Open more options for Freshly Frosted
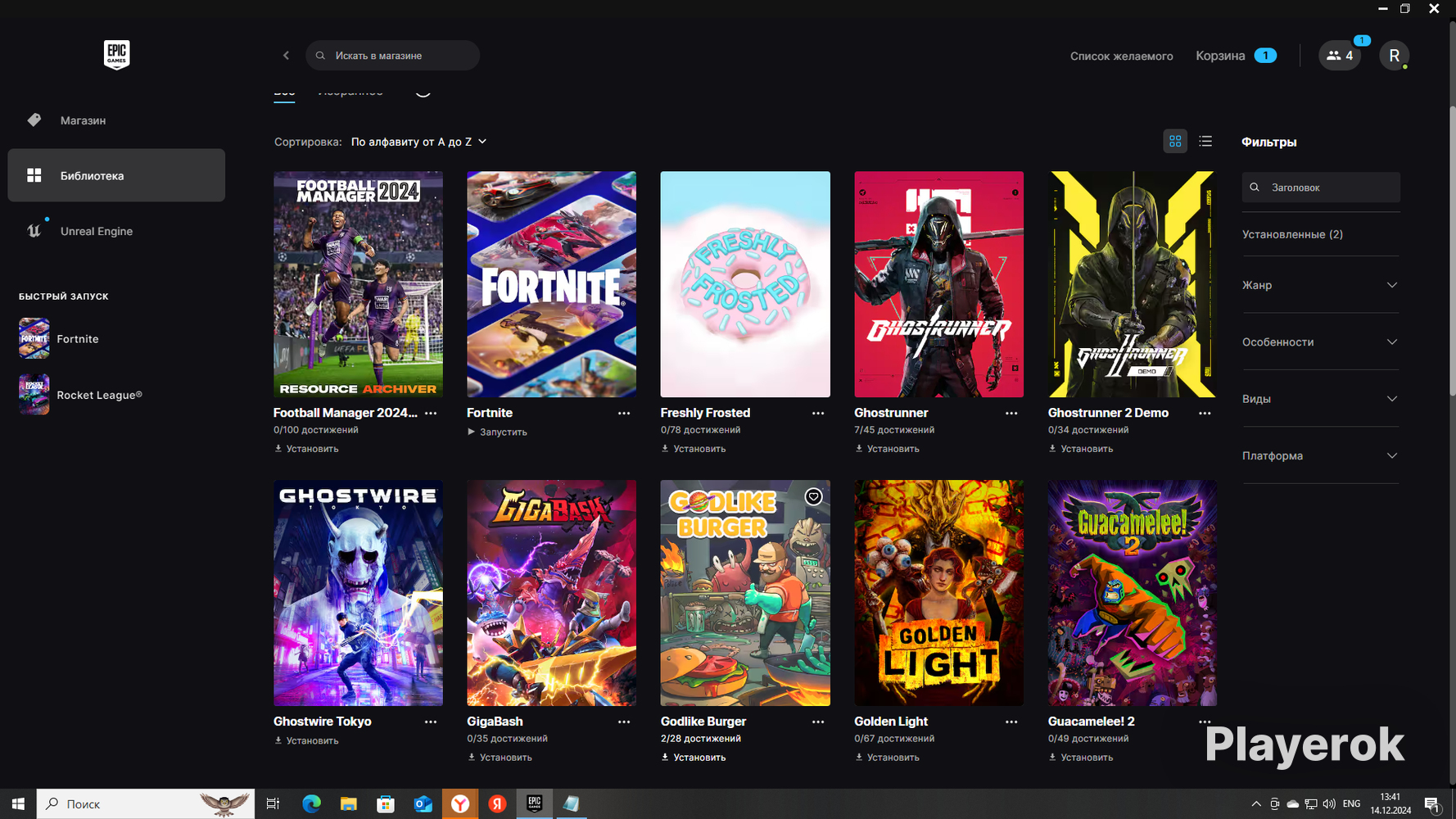The height and width of the screenshot is (819, 1456). tap(818, 414)
